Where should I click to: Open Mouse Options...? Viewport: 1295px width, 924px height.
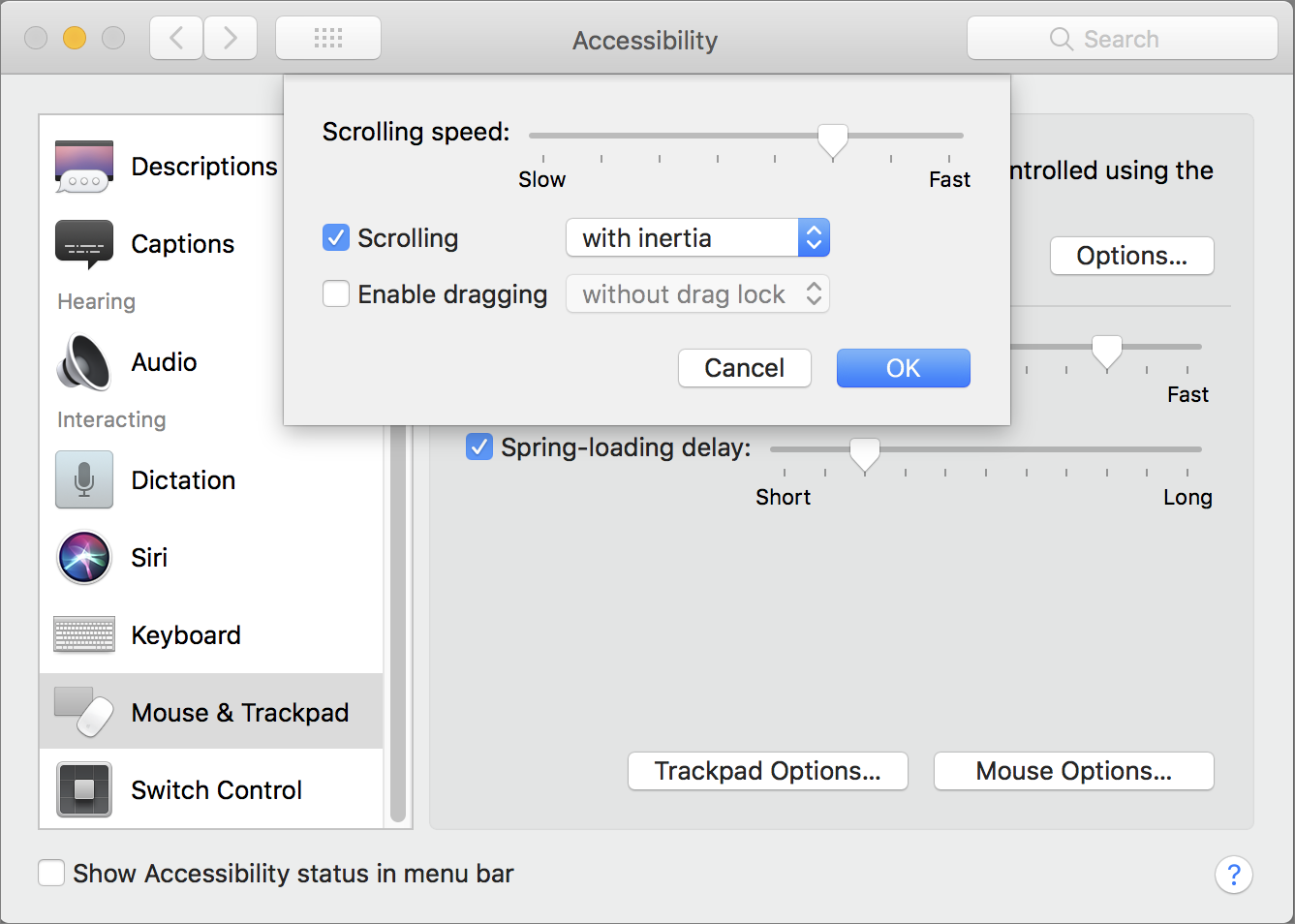[x=1074, y=771]
